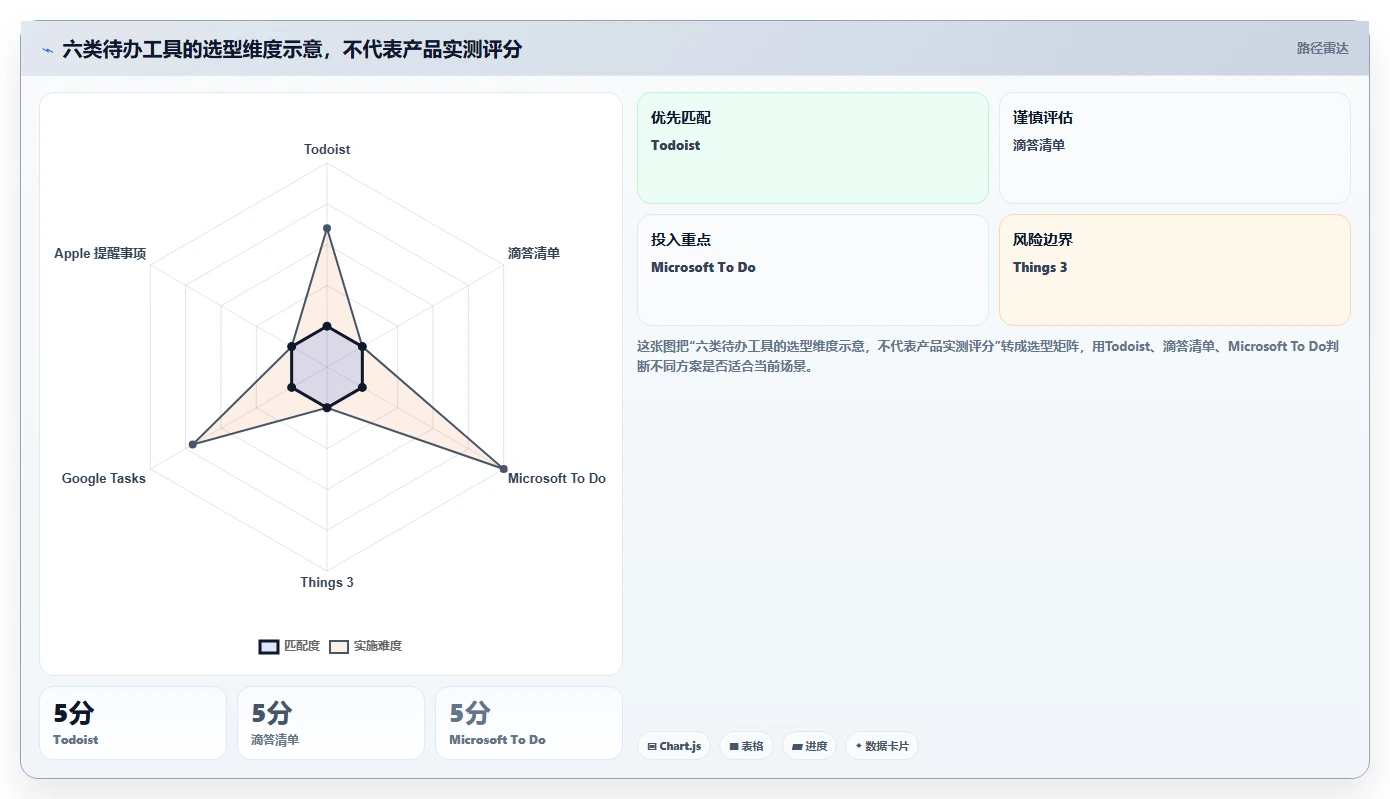Viewport: 1390px width, 799px height.
Task: Click the 实施难度 data point on Todoist axis
Action: tap(327, 229)
